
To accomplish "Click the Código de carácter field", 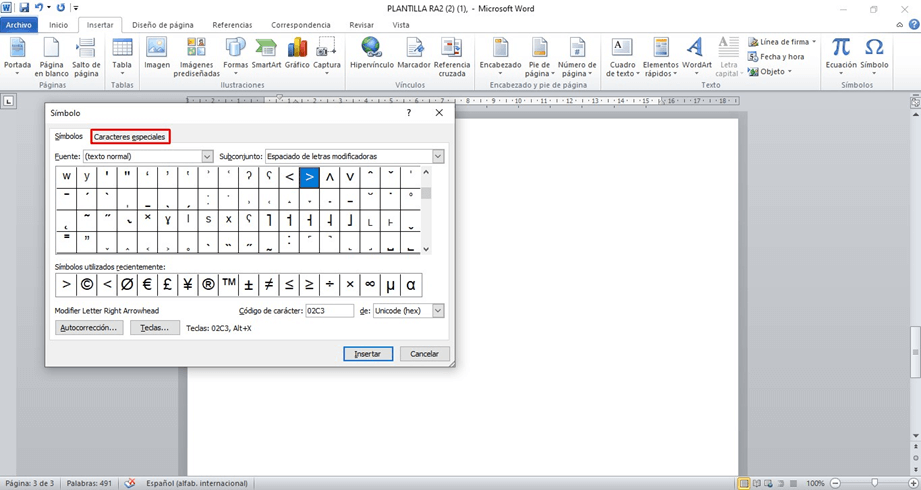I will coord(330,310).
